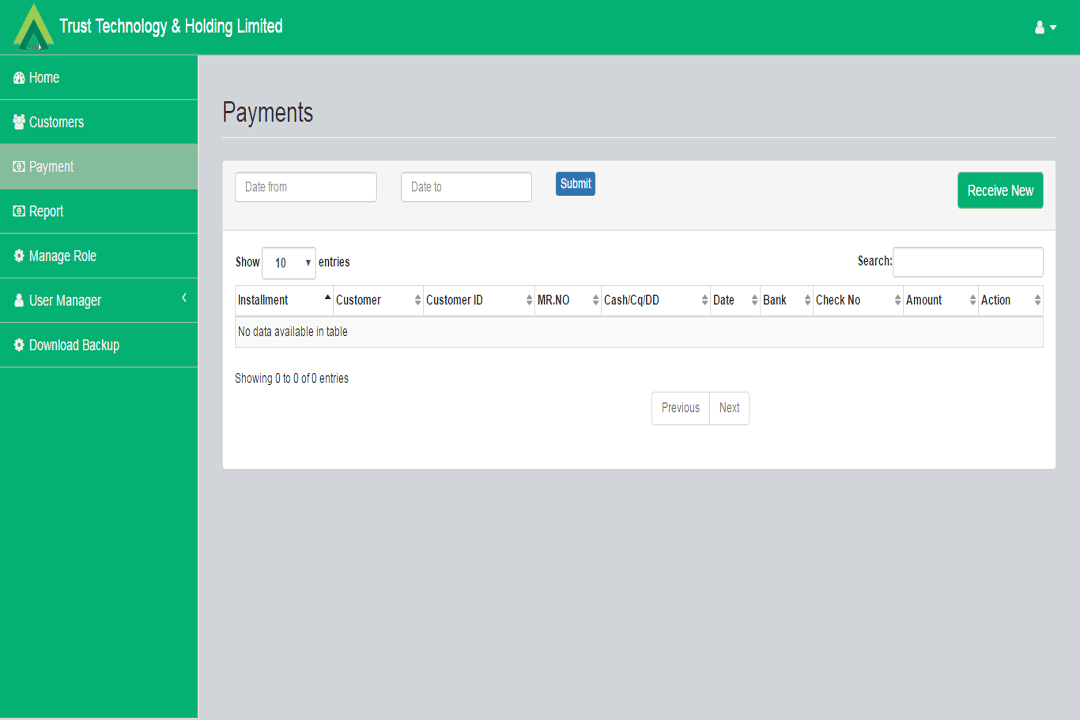Click the Manage Role gear icon
1080x720 pixels.
point(18,256)
